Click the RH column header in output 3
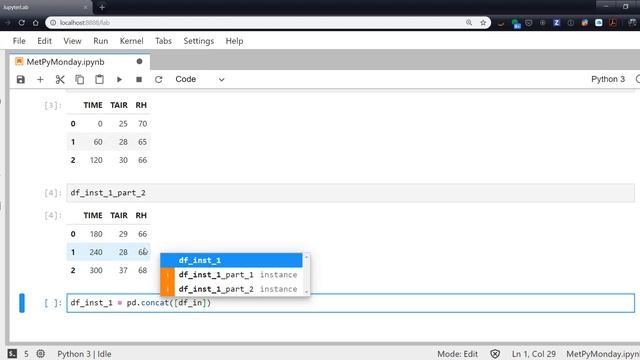Image resolution: width=640 pixels, height=360 pixels. [141, 105]
